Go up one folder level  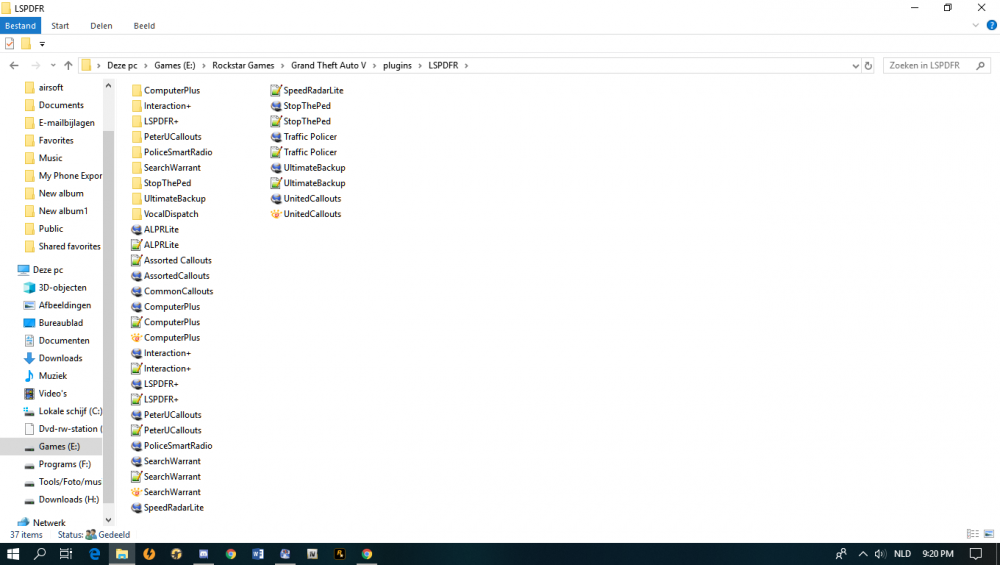click(x=68, y=65)
